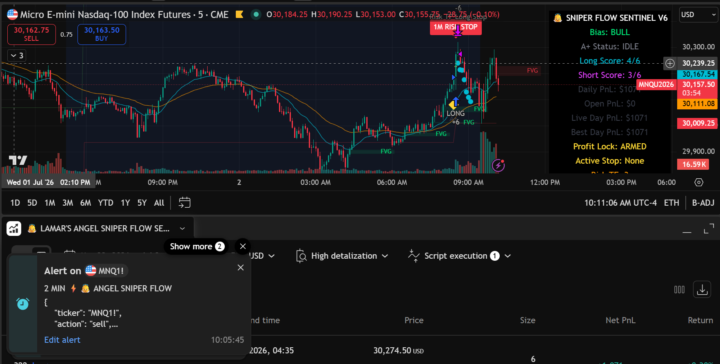Viewport: 720px width, 364px height.
Task: Dismiss all alerts with X beside Show more
Action: [243, 246]
